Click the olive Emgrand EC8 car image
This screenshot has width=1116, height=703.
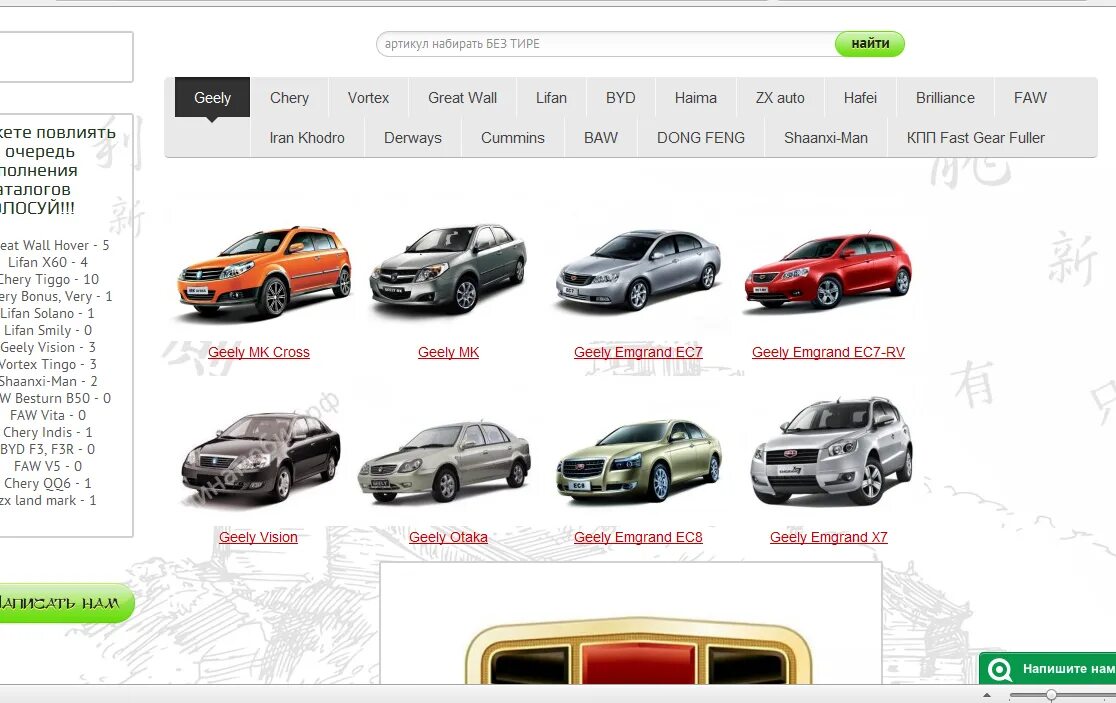pyautogui.click(x=638, y=461)
